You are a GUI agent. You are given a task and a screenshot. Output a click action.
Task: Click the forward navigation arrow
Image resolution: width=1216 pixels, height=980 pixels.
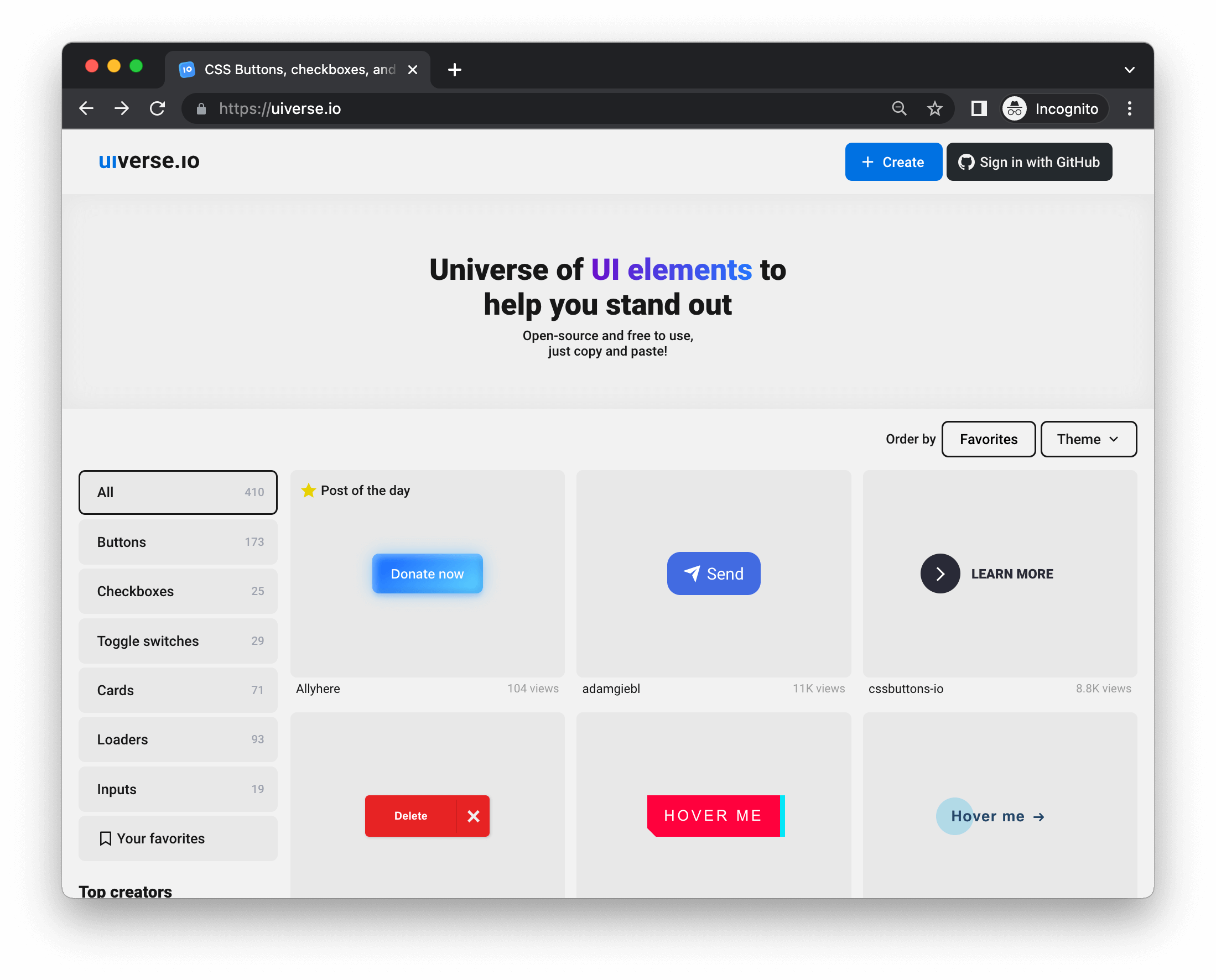[122, 108]
